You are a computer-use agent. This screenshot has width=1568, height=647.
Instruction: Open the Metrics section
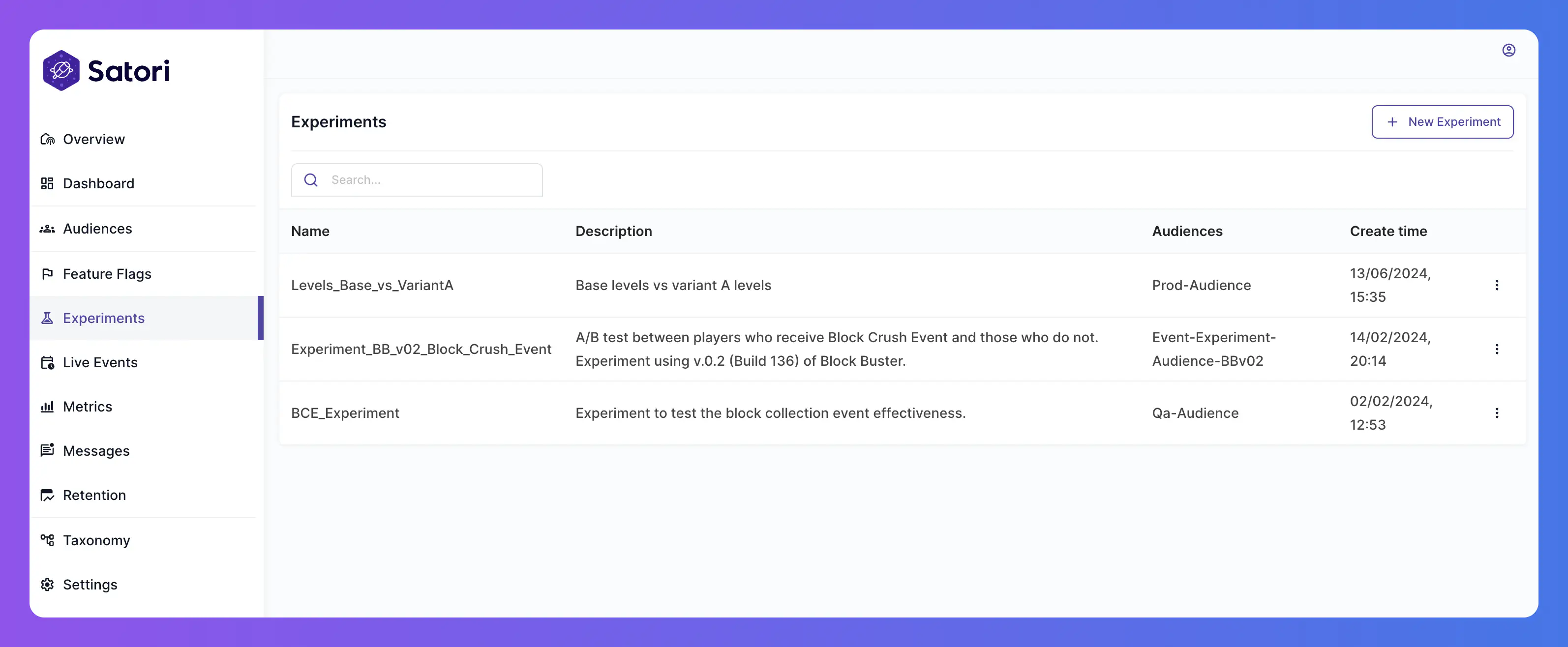pyautogui.click(x=87, y=406)
